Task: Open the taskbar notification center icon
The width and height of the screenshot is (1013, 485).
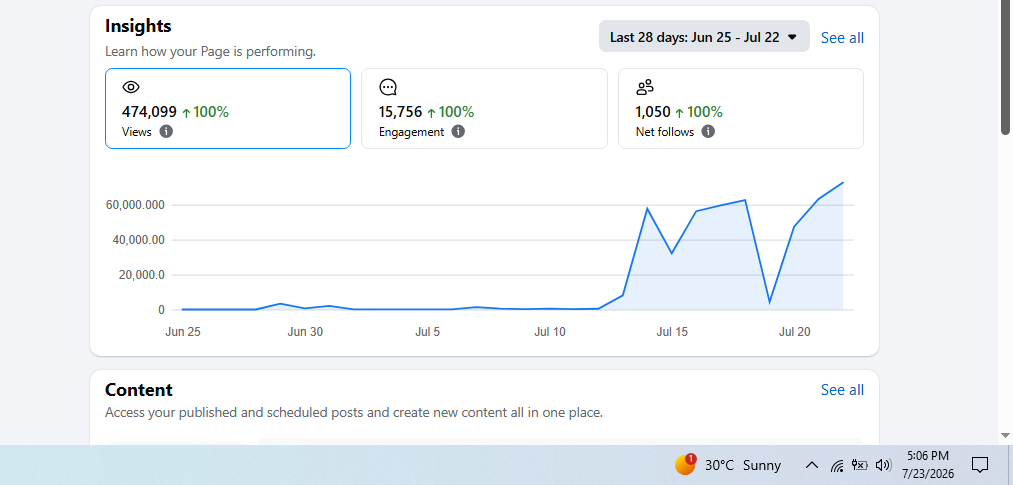Action: click(980, 465)
